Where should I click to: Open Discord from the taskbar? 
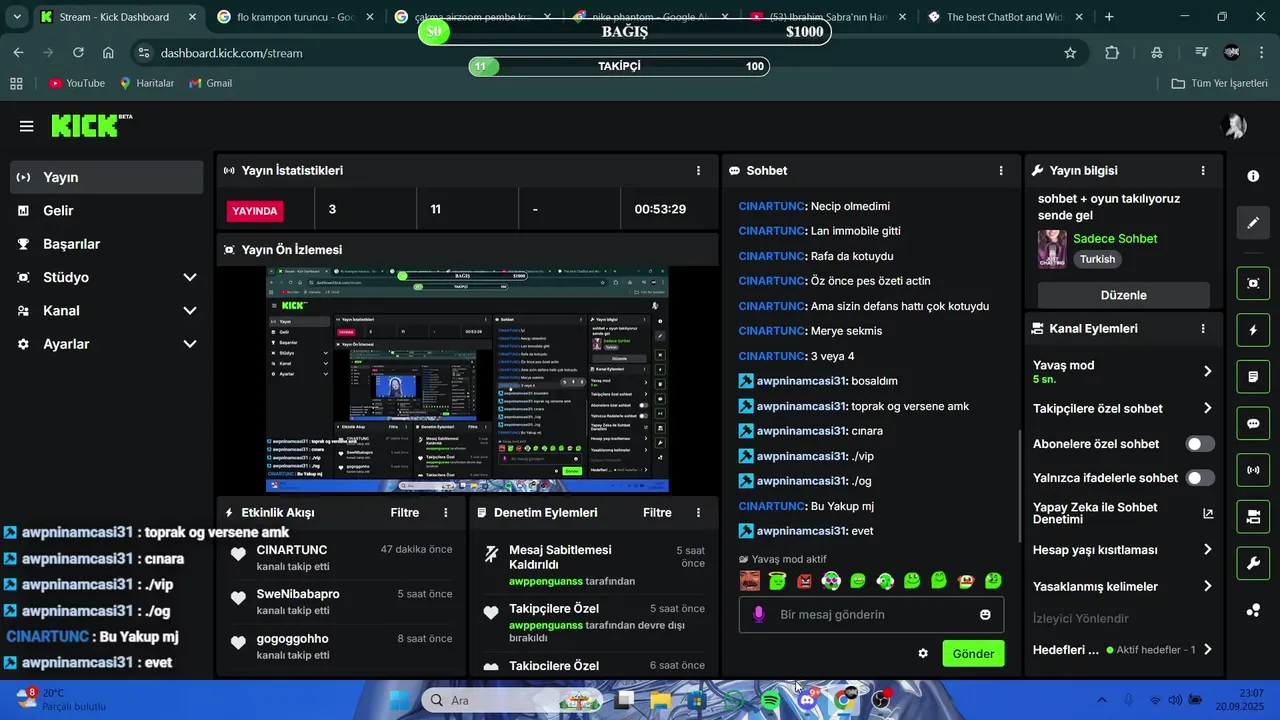[807, 701]
